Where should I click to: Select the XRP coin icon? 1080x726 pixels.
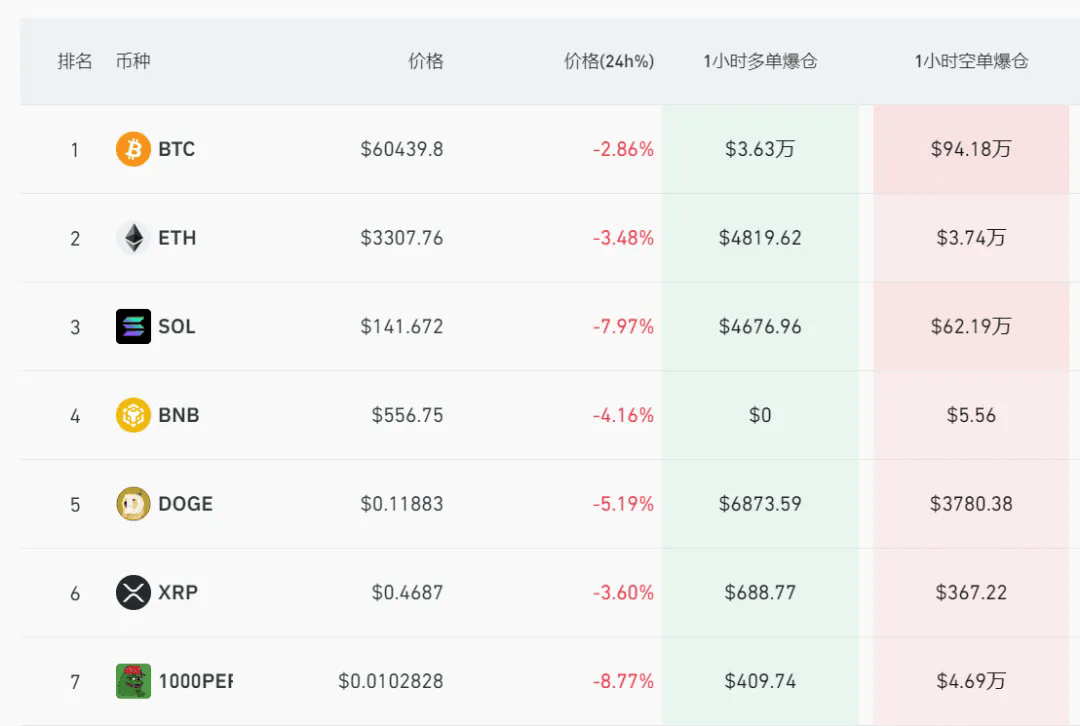point(133,592)
